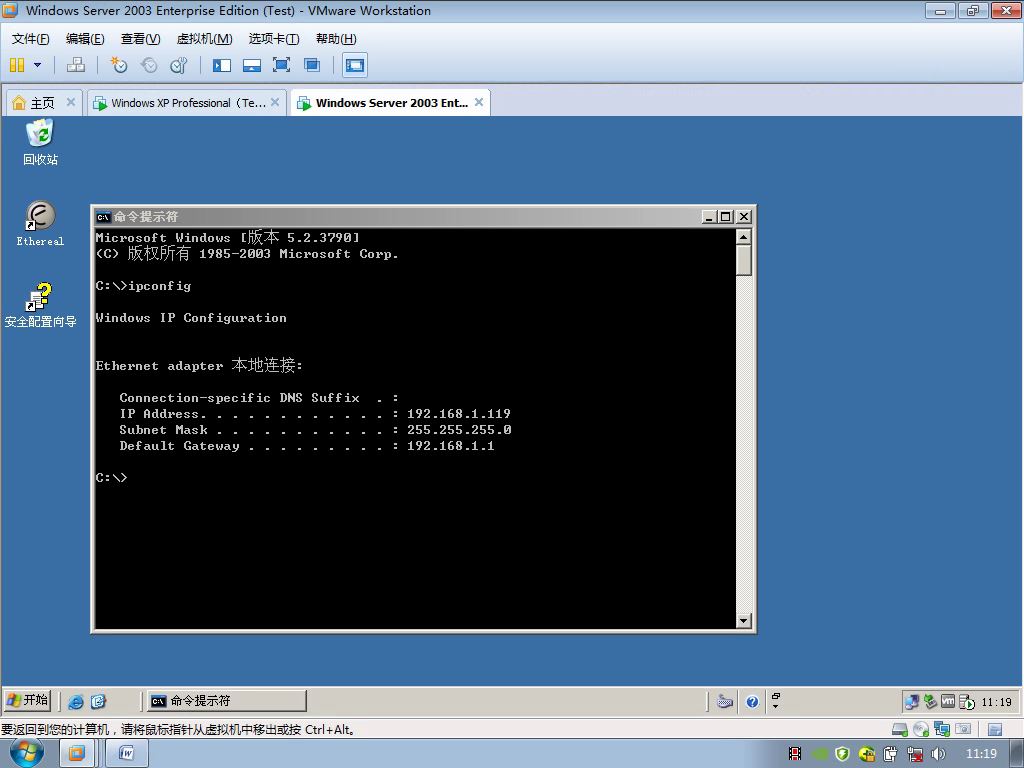Close the 主页 tab with its X
This screenshot has height=768, width=1024.
tap(71, 102)
